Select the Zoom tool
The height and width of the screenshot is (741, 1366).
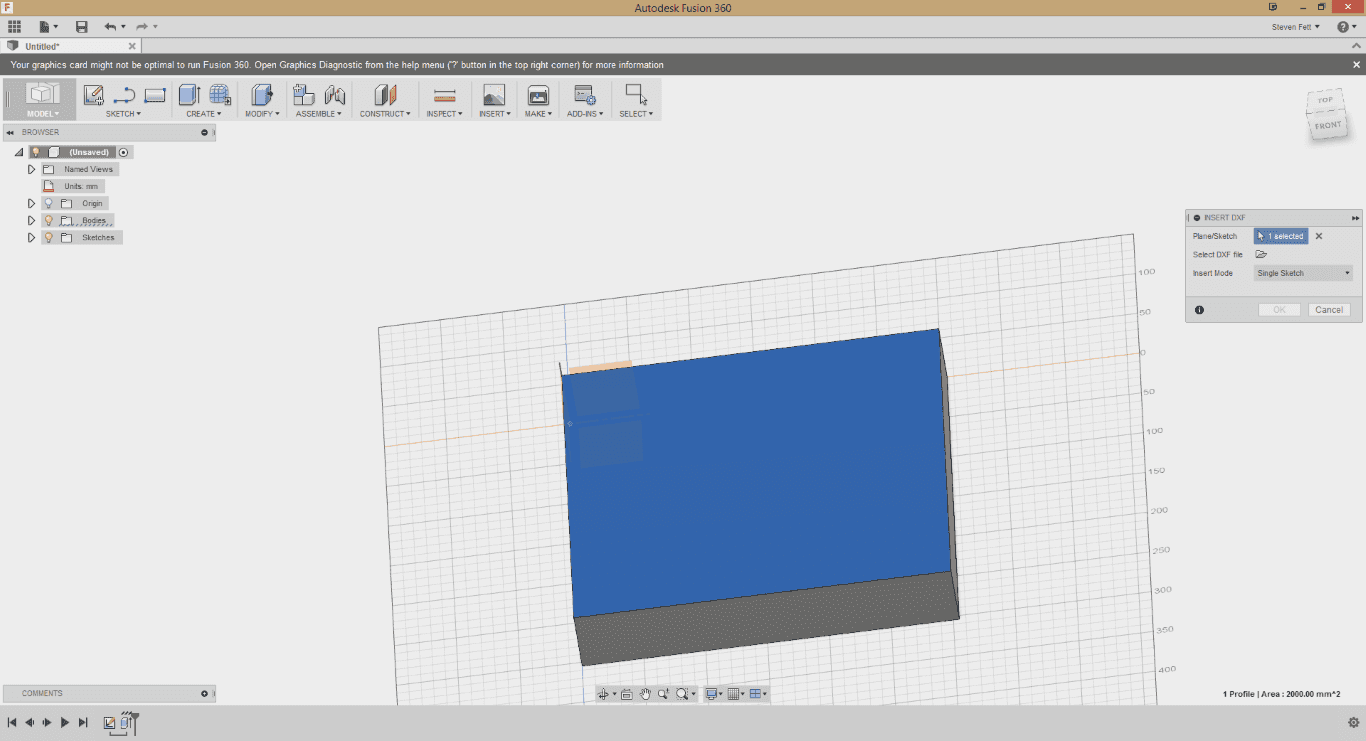(x=663, y=694)
